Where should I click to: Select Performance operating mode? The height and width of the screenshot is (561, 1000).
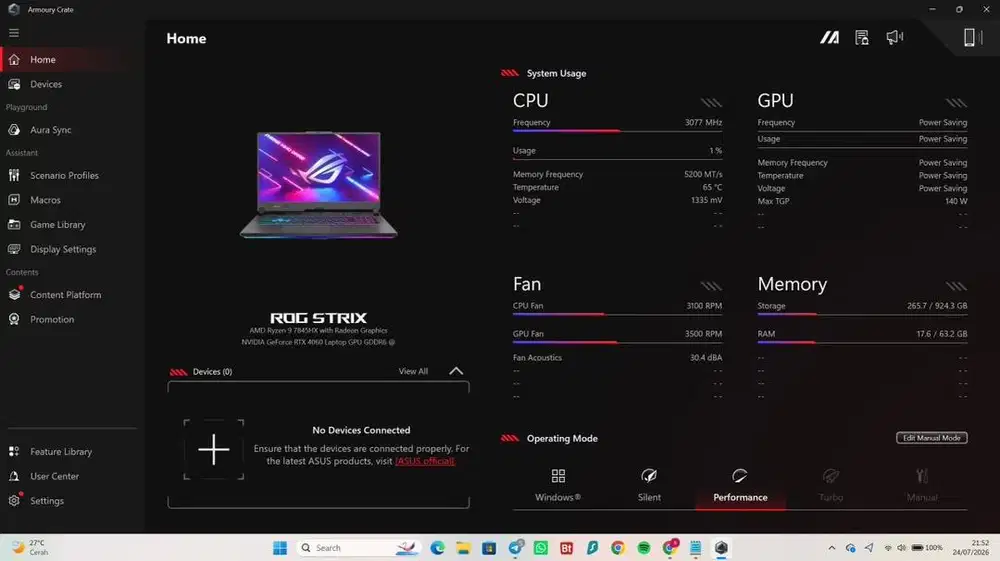740,485
